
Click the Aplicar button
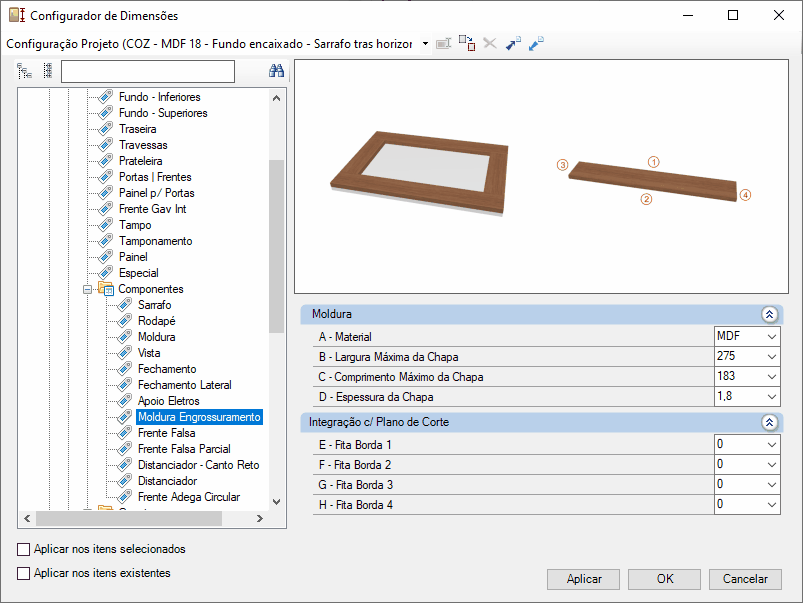[583, 579]
